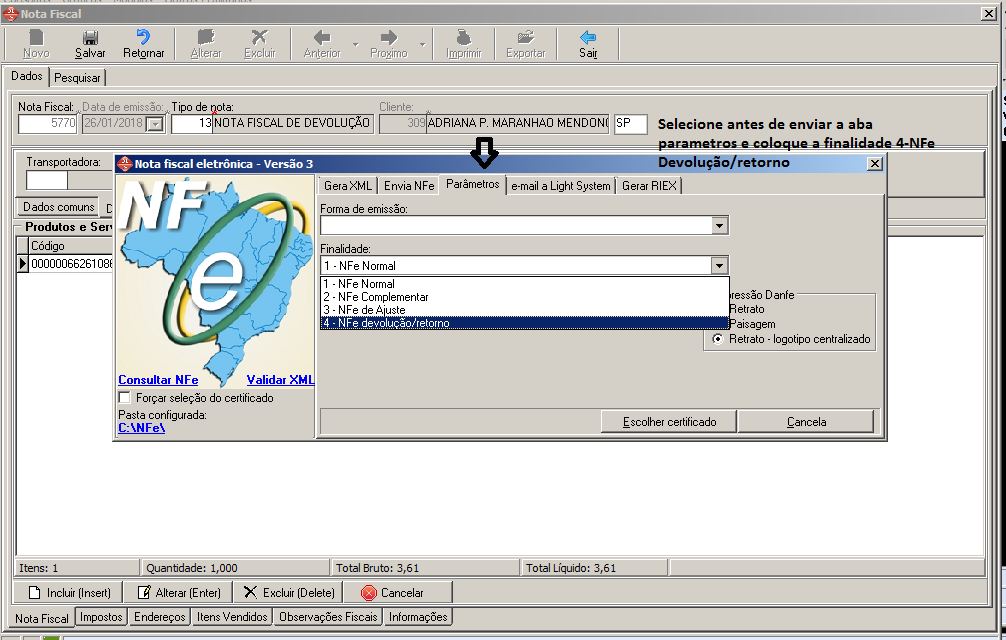The height and width of the screenshot is (640, 1006).
Task: Open the Gera XML tab
Action: coord(348,186)
